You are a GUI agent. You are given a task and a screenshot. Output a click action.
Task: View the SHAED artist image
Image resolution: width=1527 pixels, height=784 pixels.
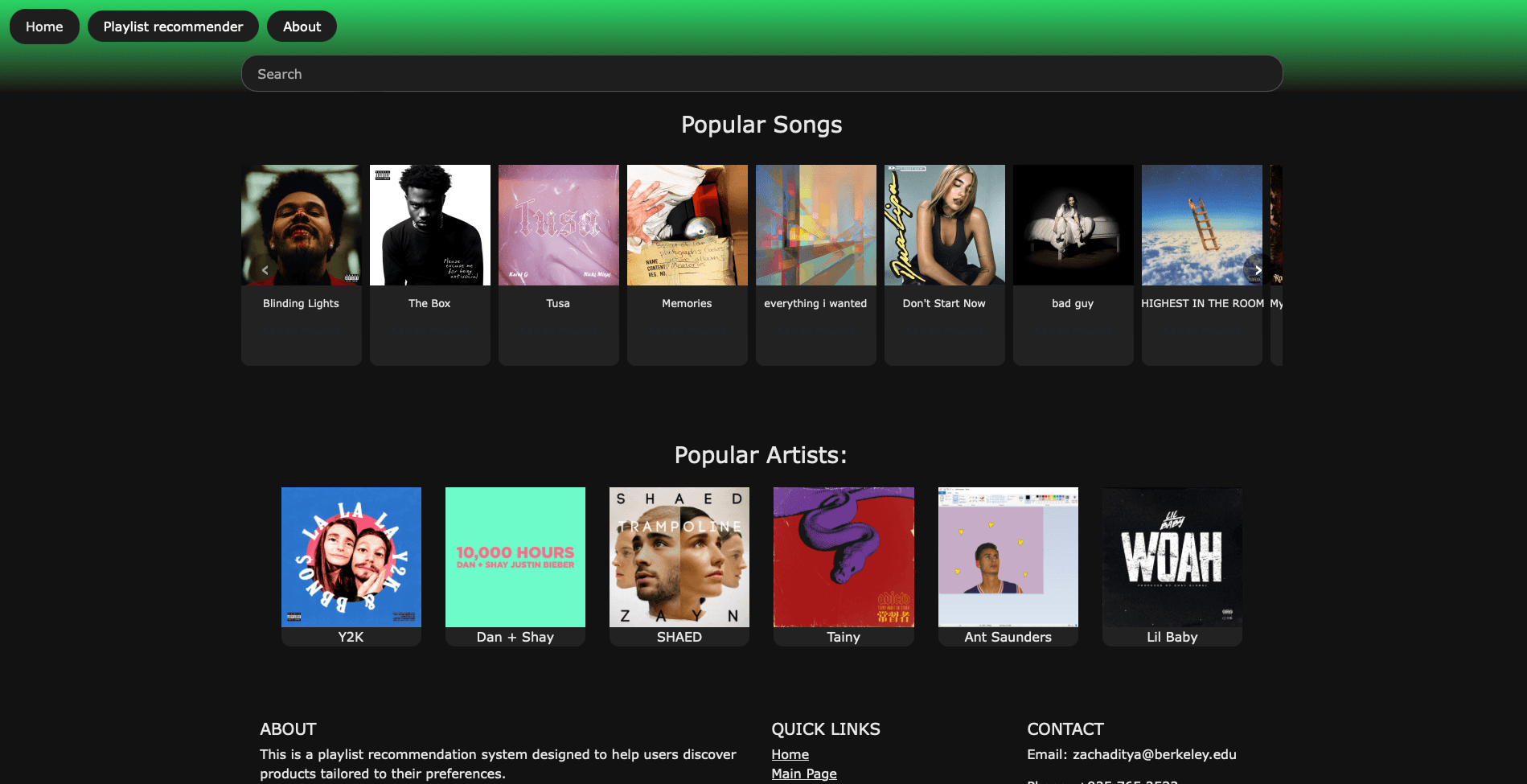679,557
